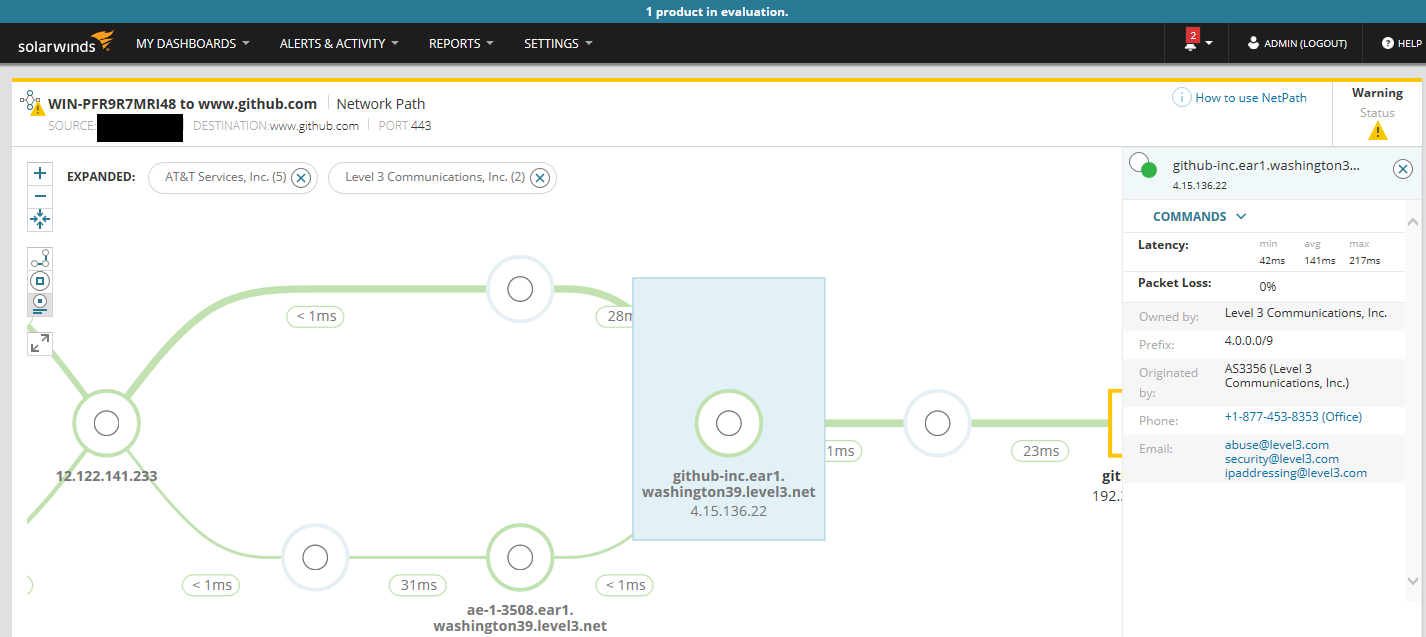1426x637 pixels.
Task: Select the square-in-circle node display mode
Action: click(x=40, y=281)
